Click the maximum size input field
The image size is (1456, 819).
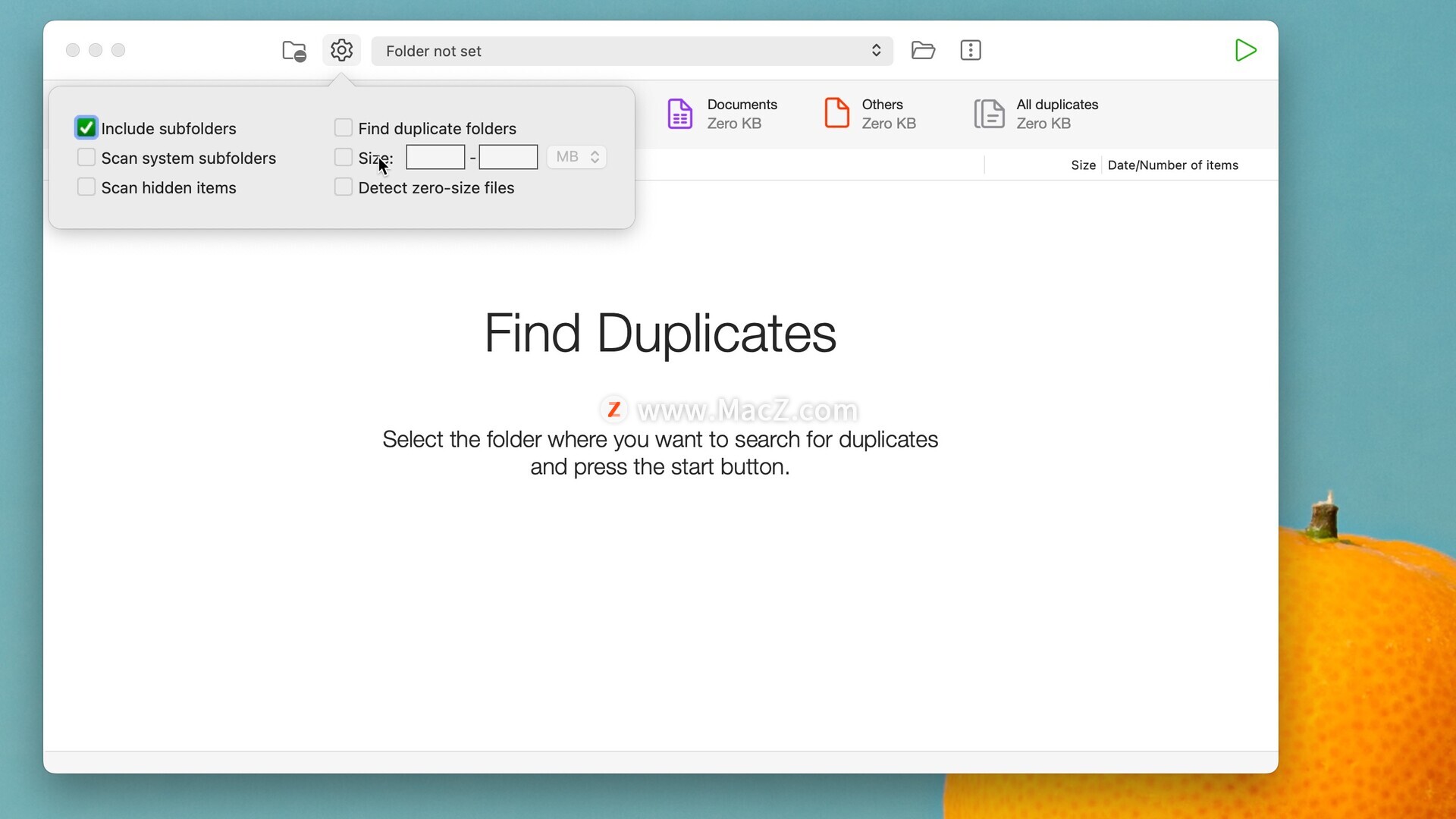[508, 157]
